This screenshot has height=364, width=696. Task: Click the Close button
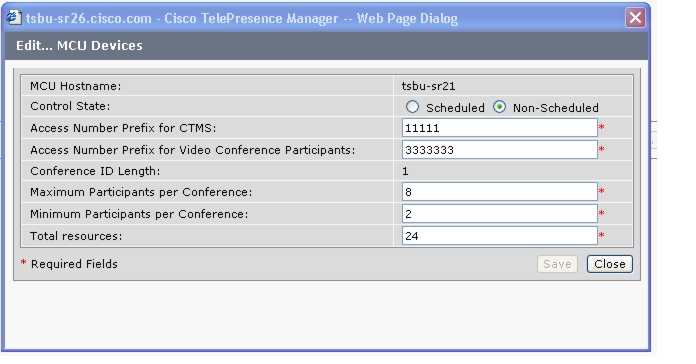coord(609,264)
